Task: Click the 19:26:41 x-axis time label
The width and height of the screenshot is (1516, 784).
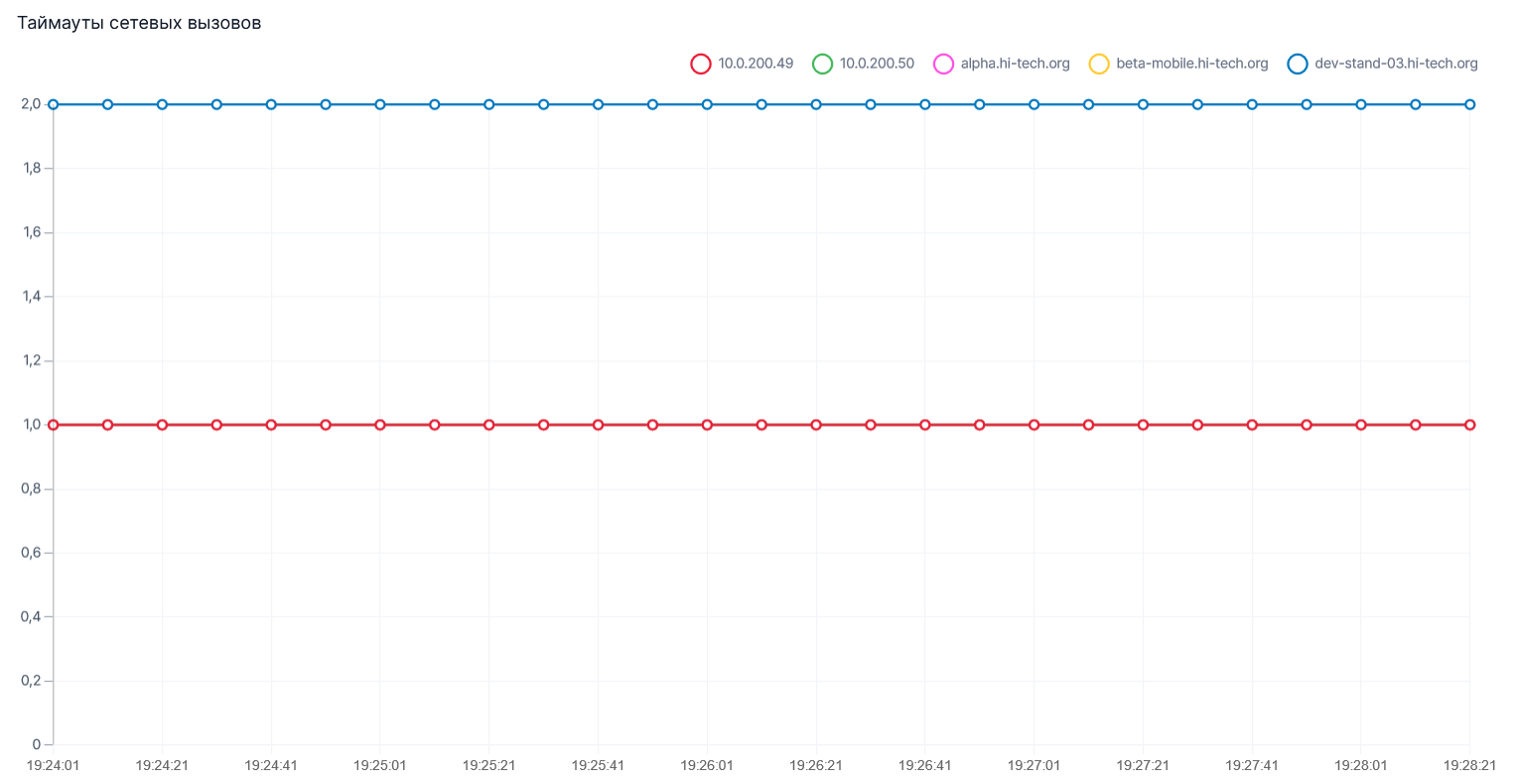Action: point(924,765)
